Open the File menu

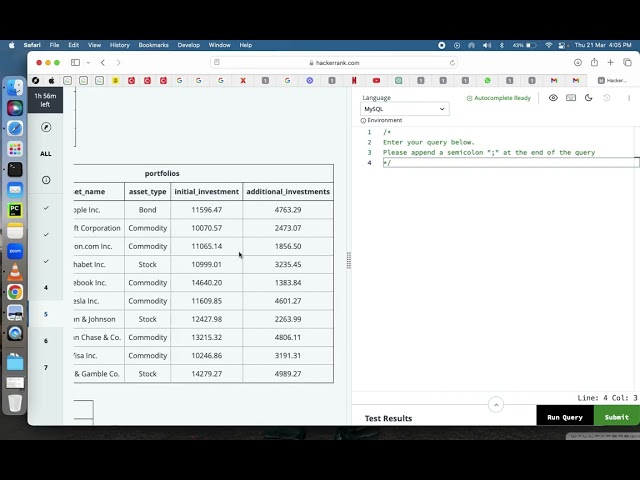point(54,45)
